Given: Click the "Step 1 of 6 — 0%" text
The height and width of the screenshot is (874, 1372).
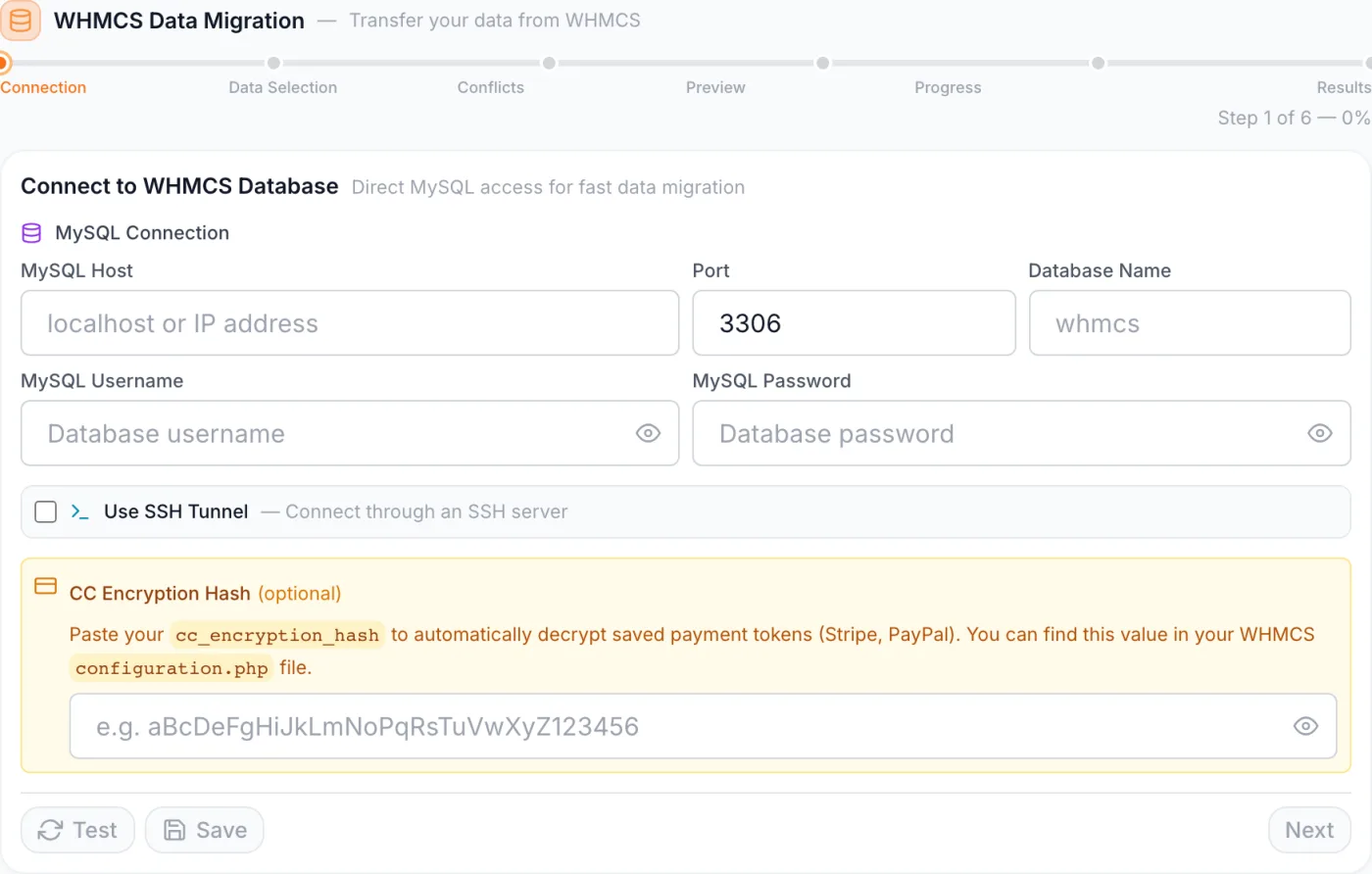Looking at the screenshot, I should click(1294, 118).
